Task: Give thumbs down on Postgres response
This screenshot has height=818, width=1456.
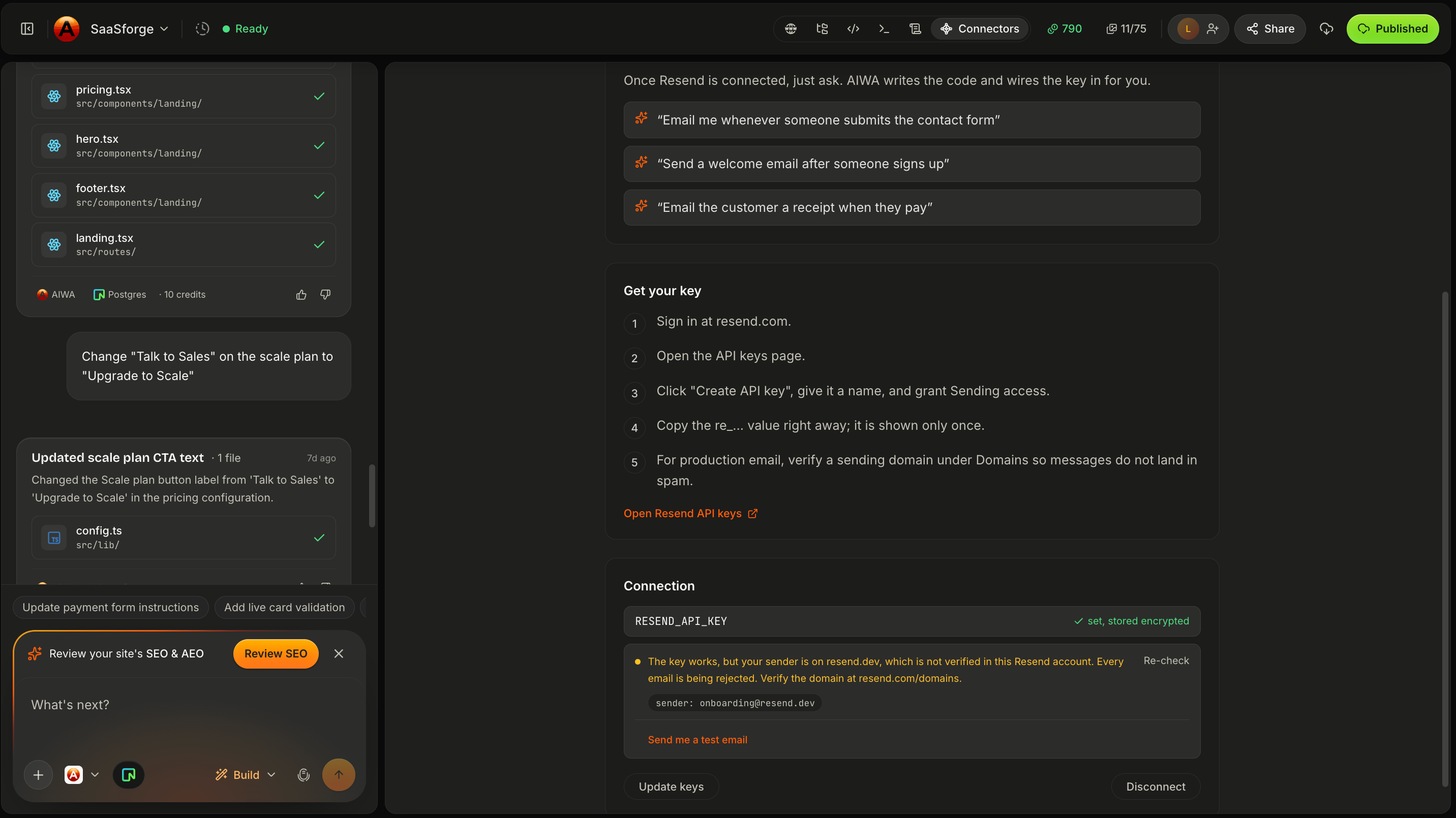Action: (325, 294)
